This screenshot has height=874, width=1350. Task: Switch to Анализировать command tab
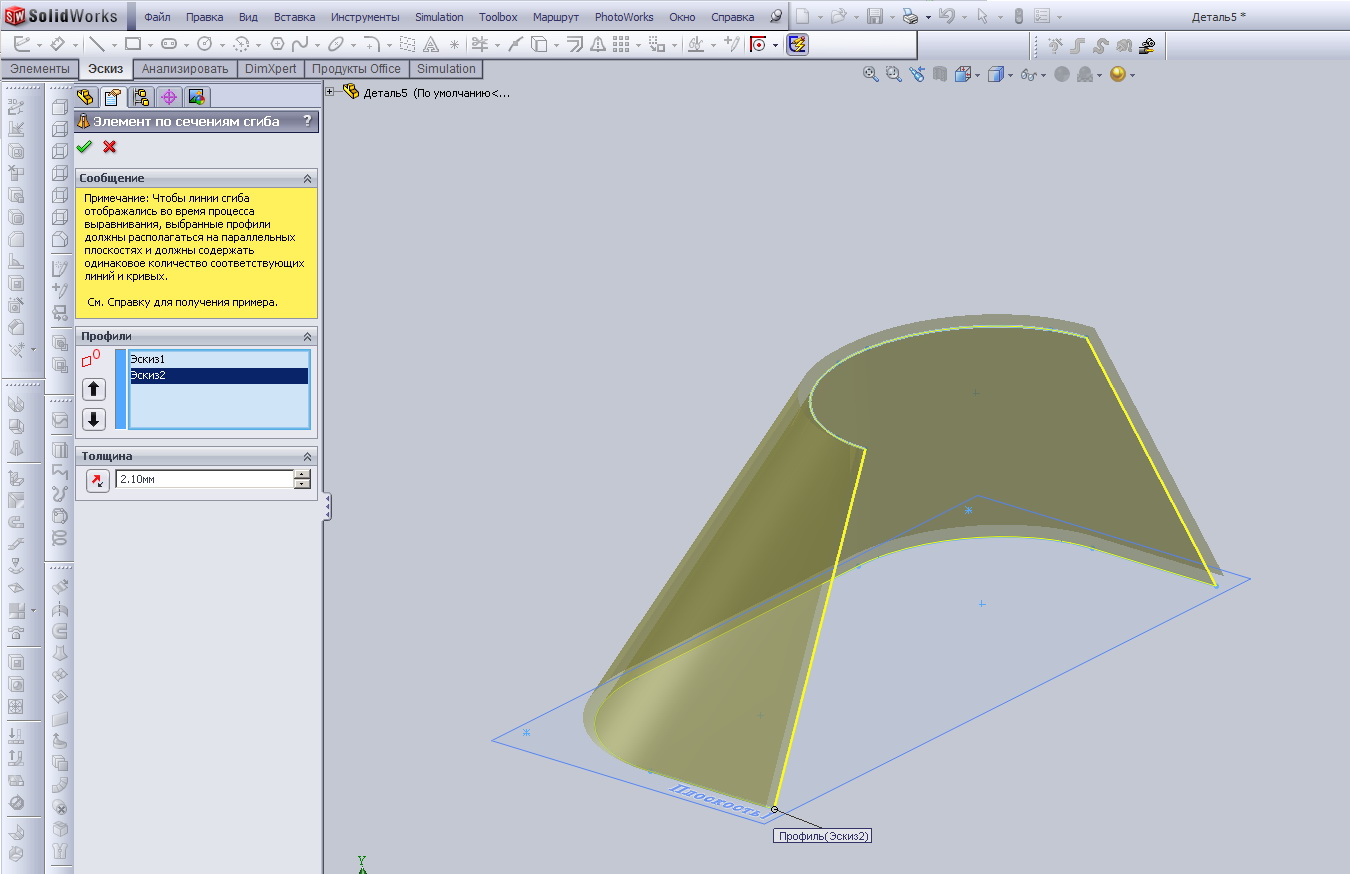click(x=185, y=69)
